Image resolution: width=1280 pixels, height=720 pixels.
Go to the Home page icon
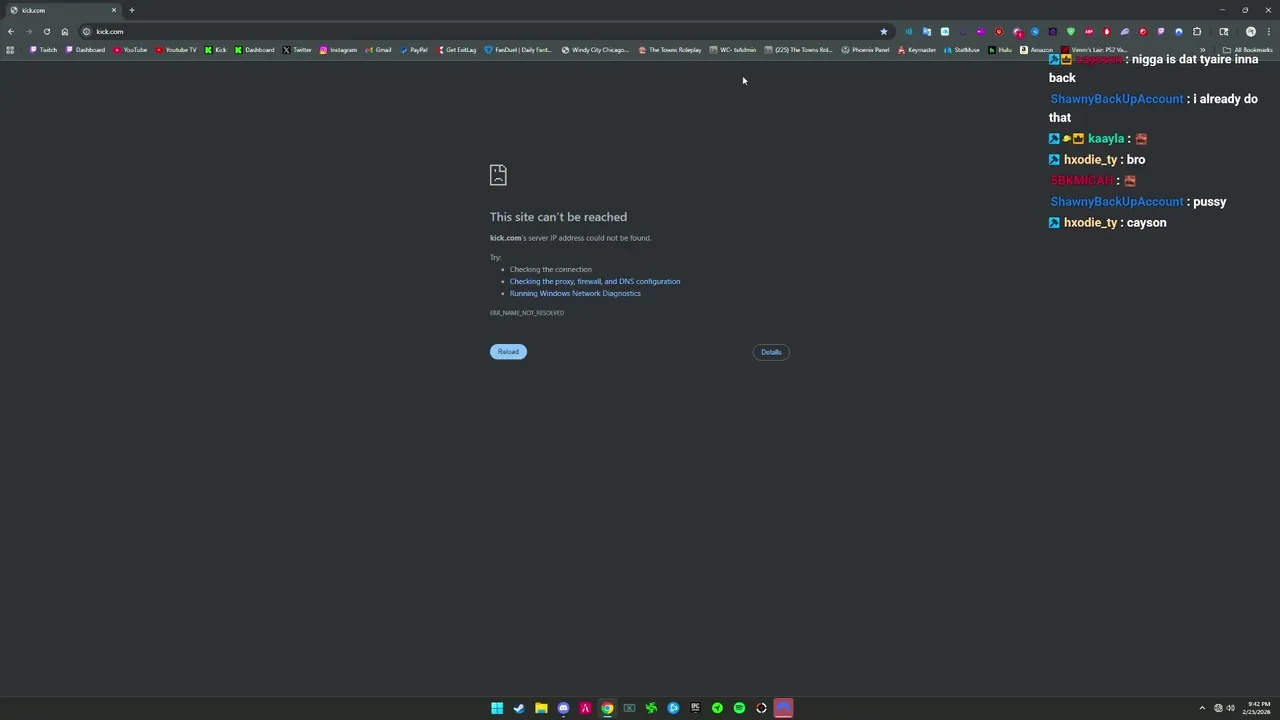pyautogui.click(x=65, y=31)
